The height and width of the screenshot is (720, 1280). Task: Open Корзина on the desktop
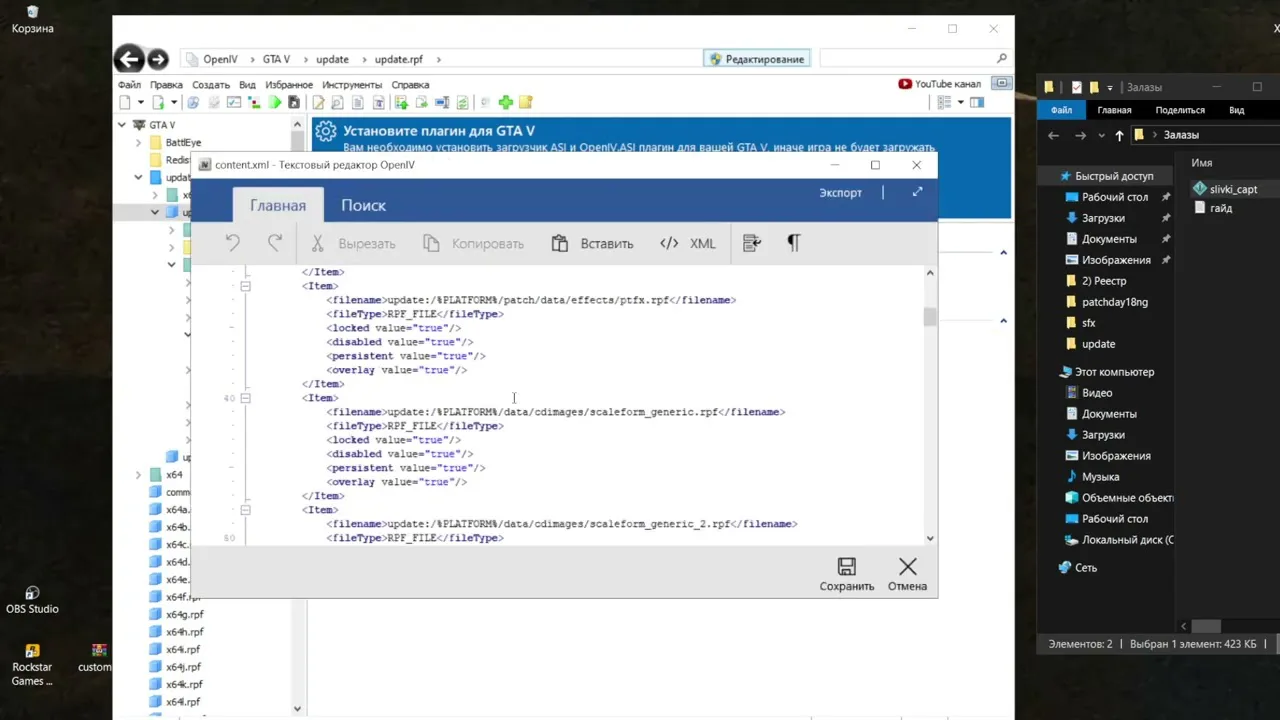[32, 19]
